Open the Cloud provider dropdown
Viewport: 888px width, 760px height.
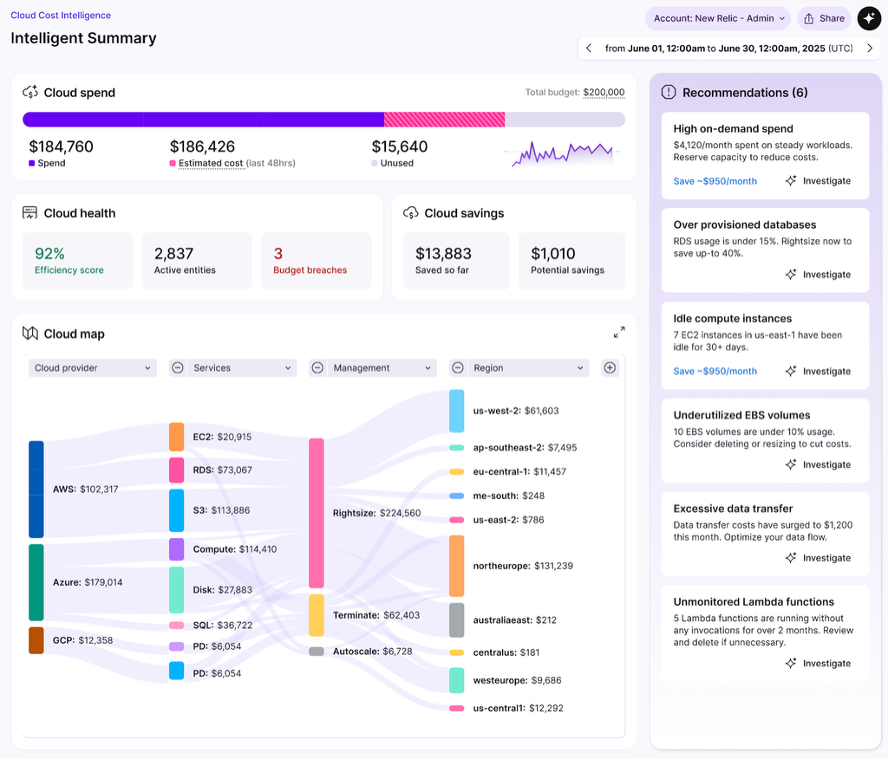pos(92,367)
